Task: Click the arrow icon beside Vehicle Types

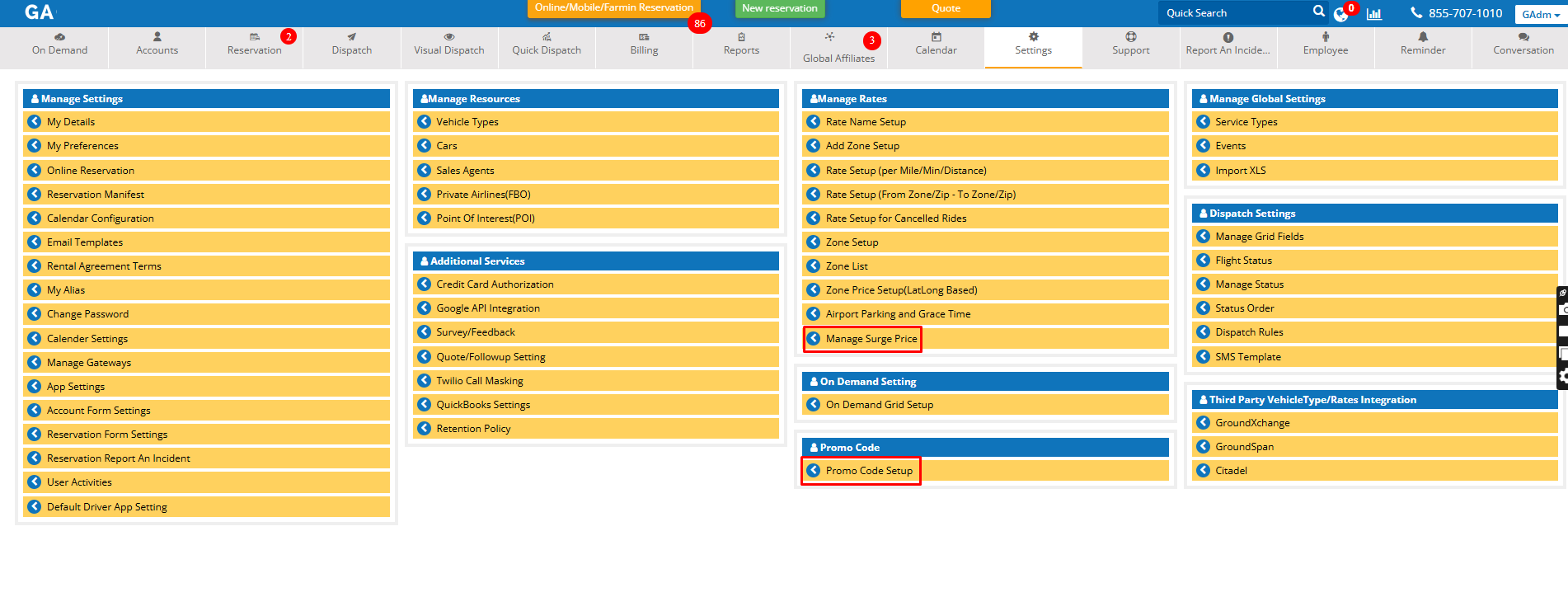Action: (x=425, y=122)
